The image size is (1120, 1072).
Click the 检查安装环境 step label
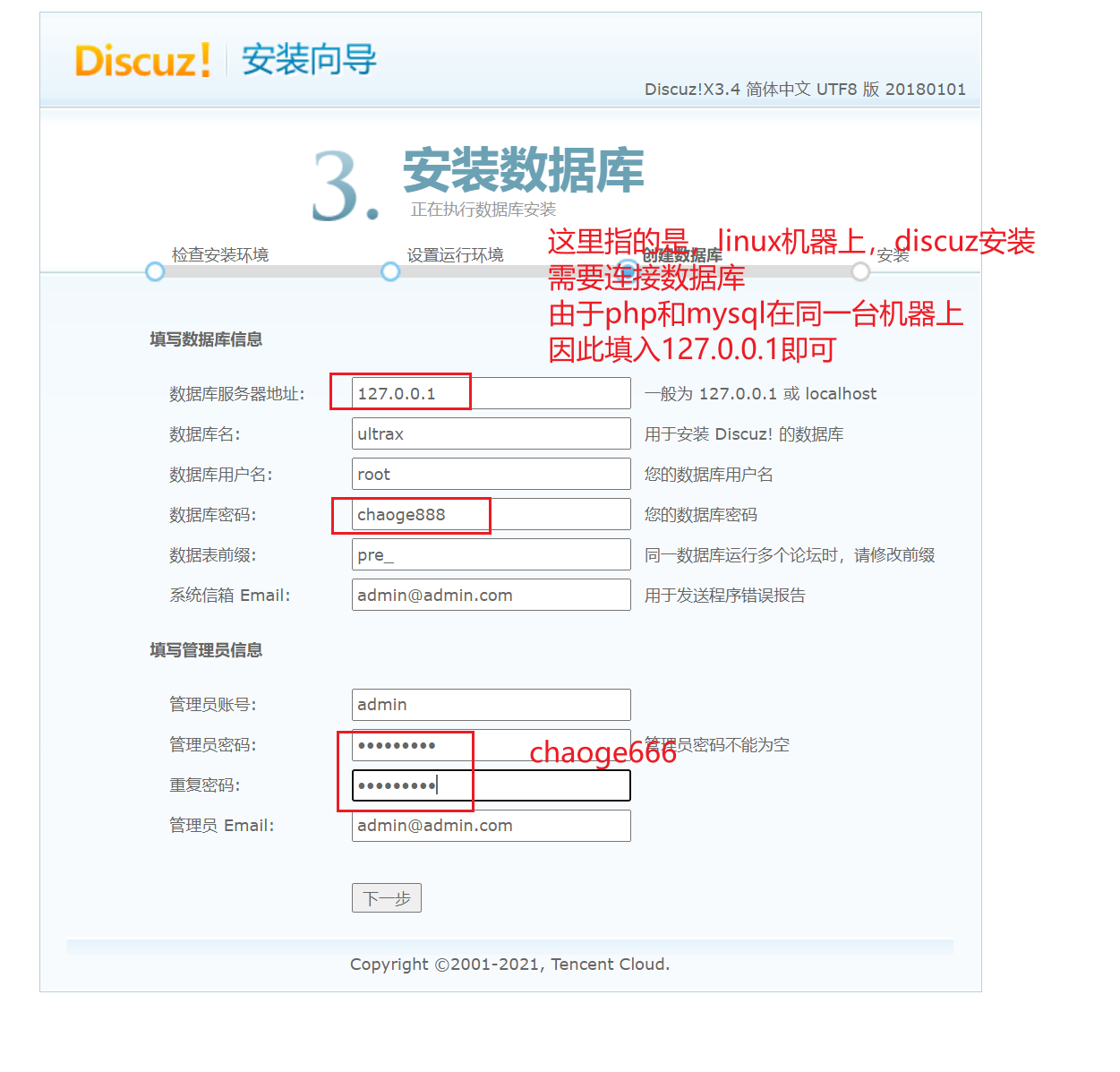click(220, 254)
